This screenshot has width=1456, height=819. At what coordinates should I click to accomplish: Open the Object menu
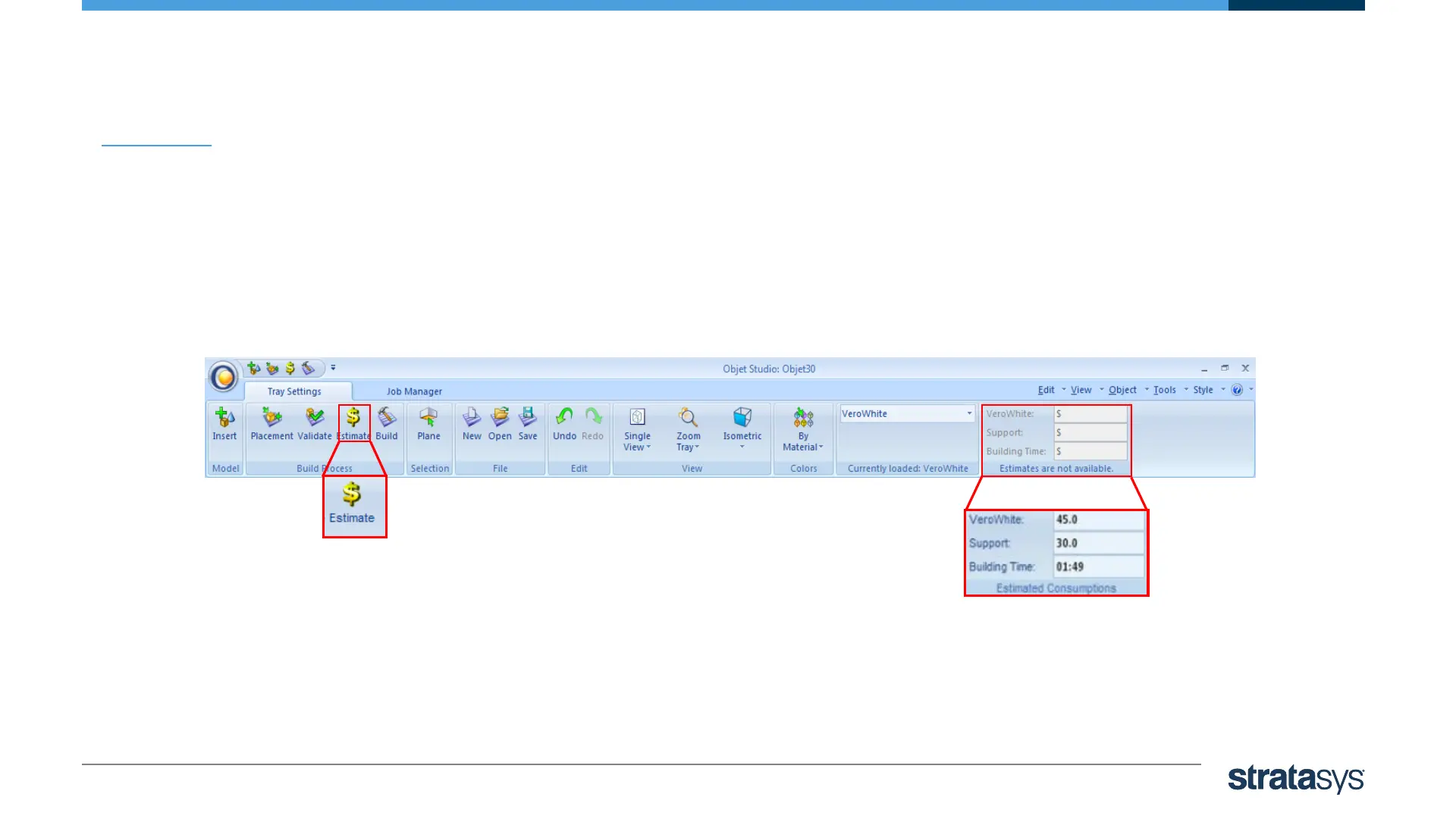(x=1122, y=391)
